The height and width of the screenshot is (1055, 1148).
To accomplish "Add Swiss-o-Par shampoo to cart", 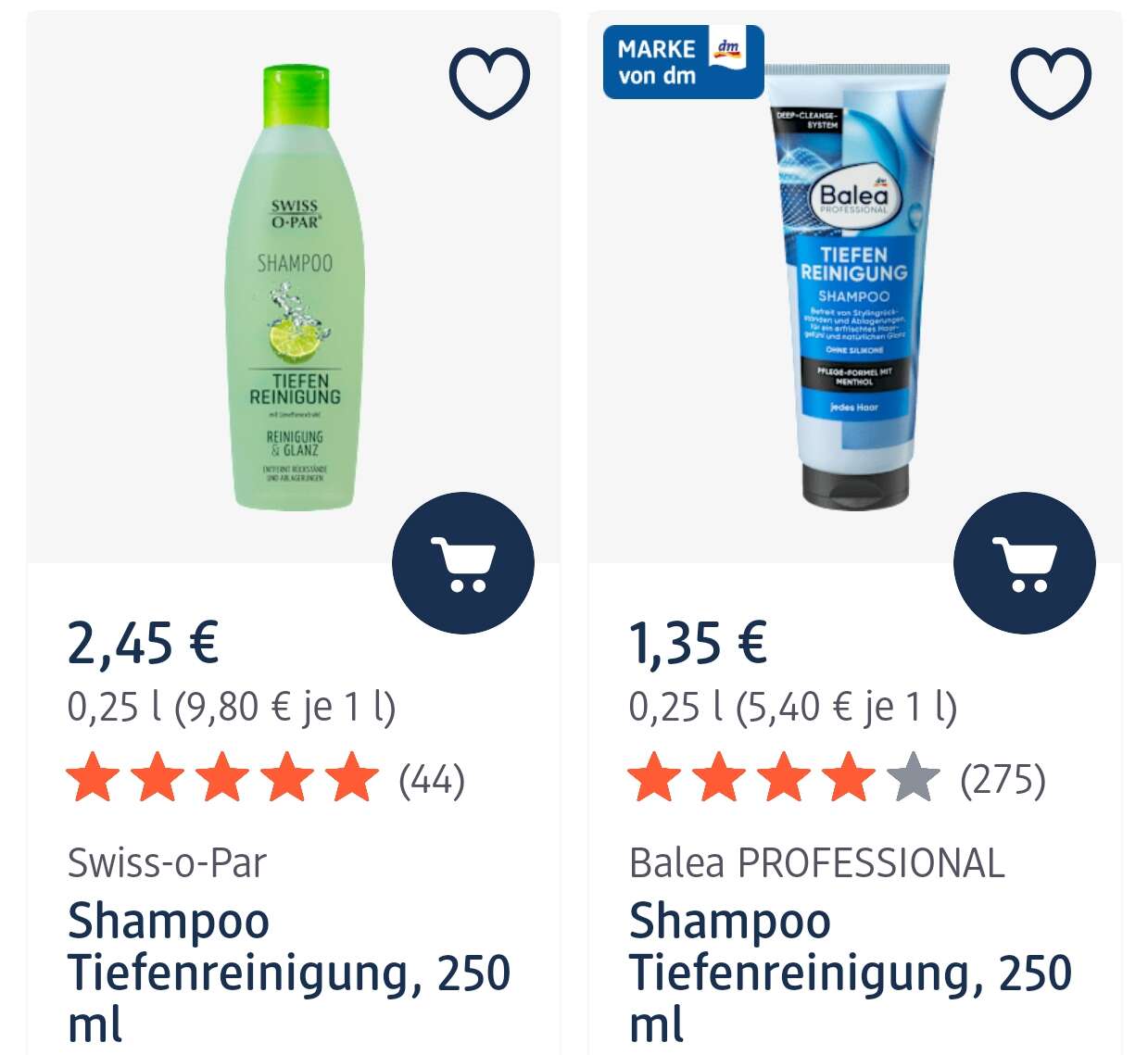I will [x=463, y=563].
